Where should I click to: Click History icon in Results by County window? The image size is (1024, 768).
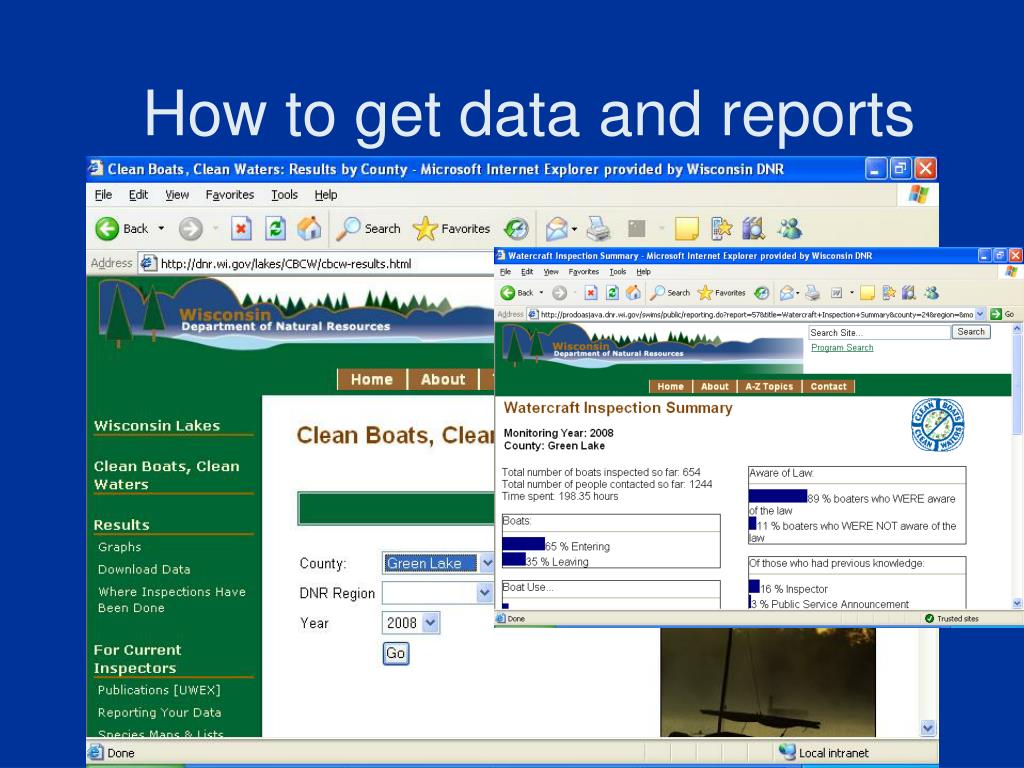(x=516, y=229)
